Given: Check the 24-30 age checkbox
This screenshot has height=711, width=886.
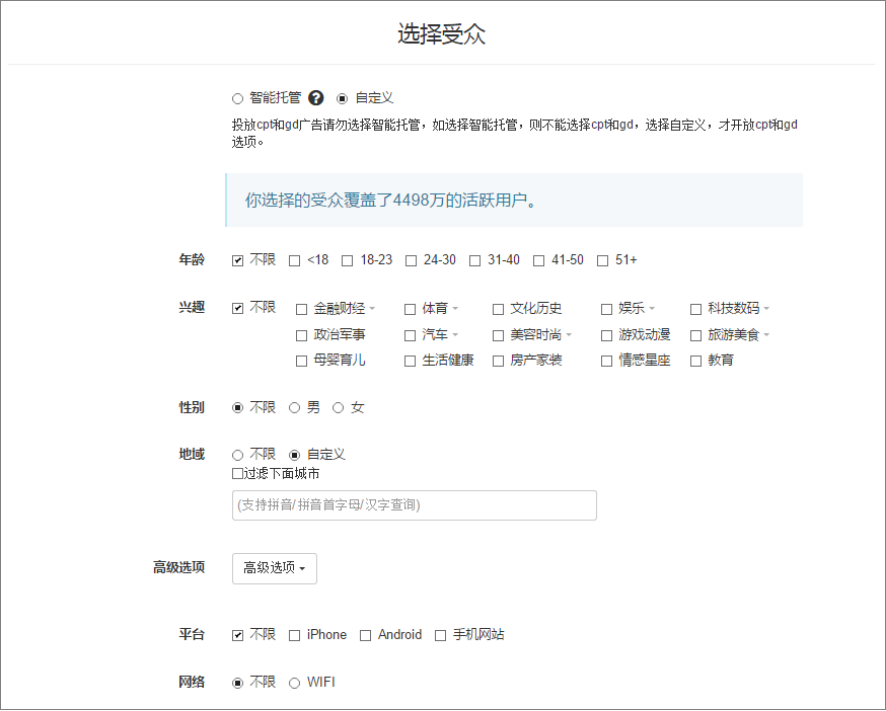Looking at the screenshot, I should click(411, 260).
